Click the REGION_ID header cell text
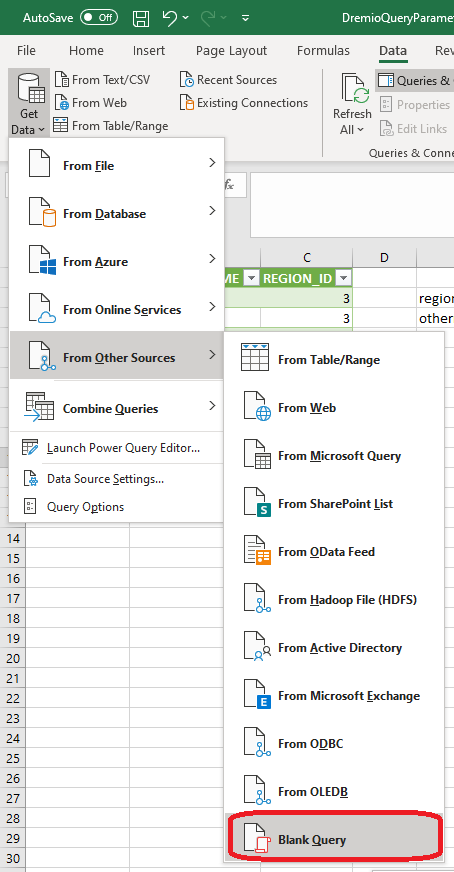454x872 pixels. click(297, 278)
